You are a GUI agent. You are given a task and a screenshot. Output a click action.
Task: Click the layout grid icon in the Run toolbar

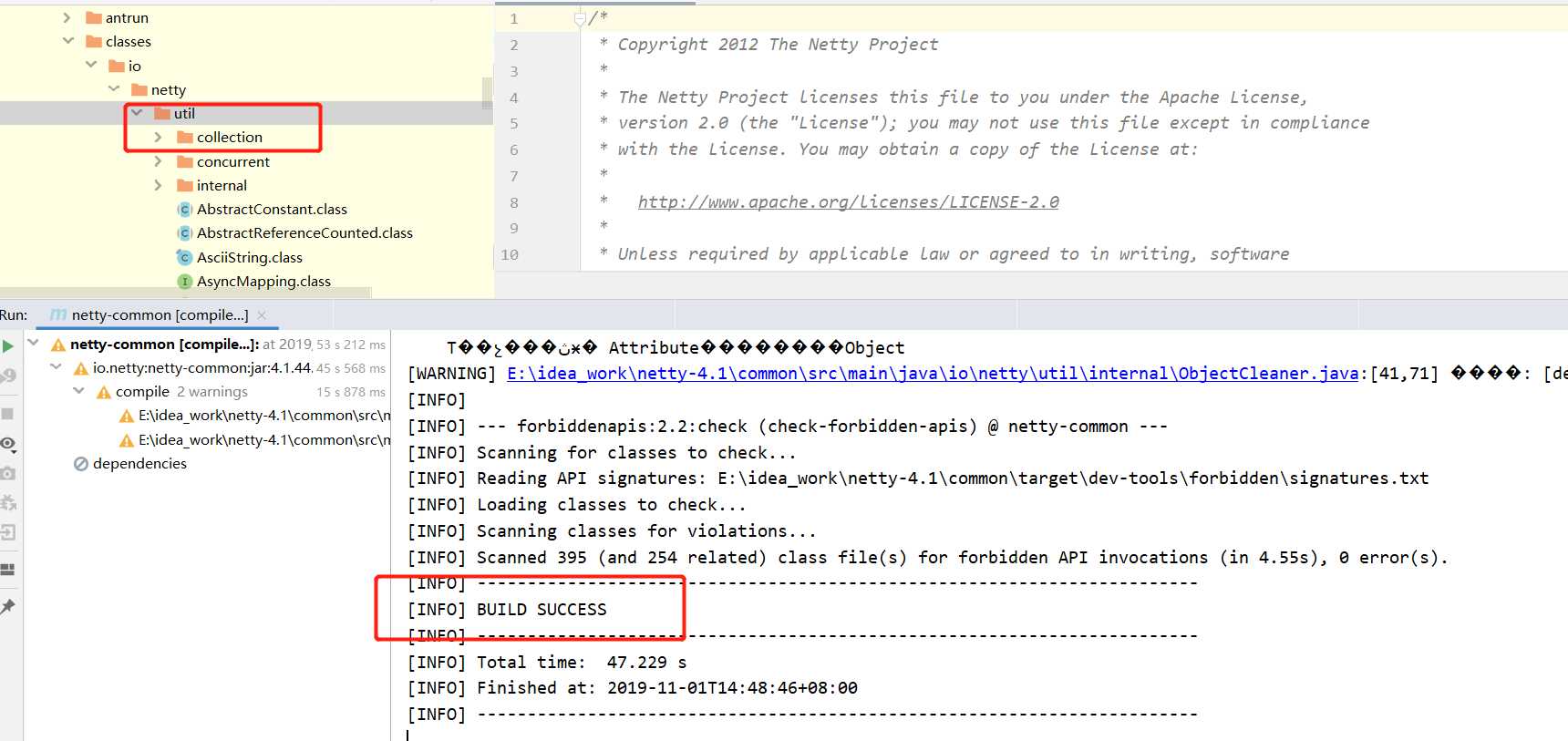7,570
